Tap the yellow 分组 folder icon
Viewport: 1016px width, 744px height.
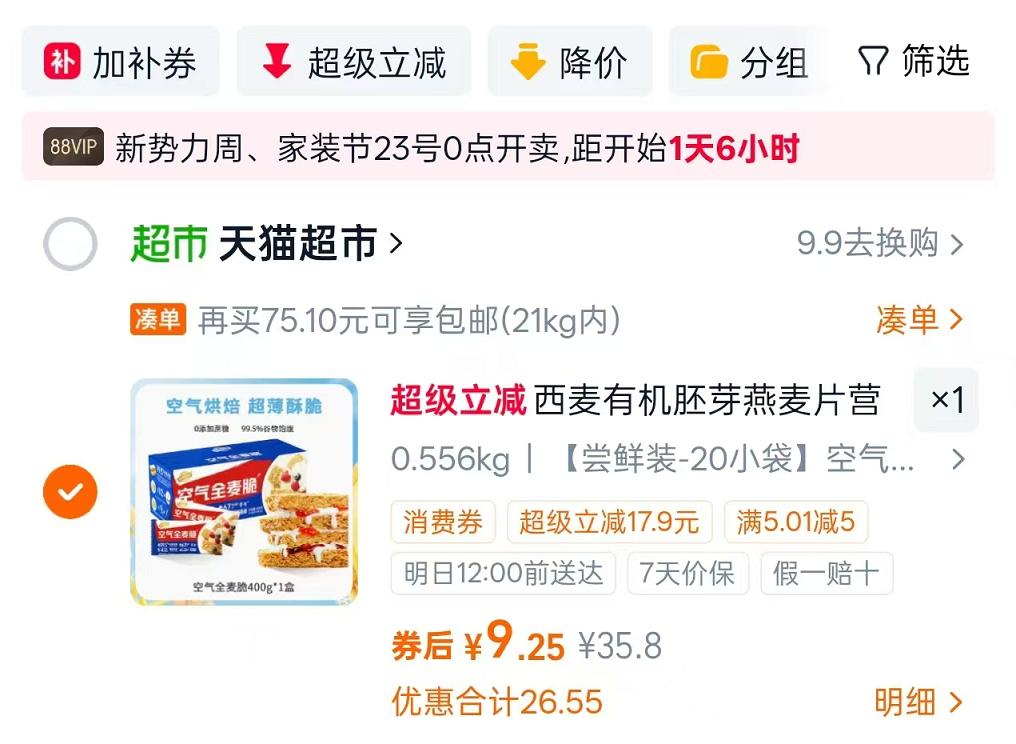click(x=709, y=62)
